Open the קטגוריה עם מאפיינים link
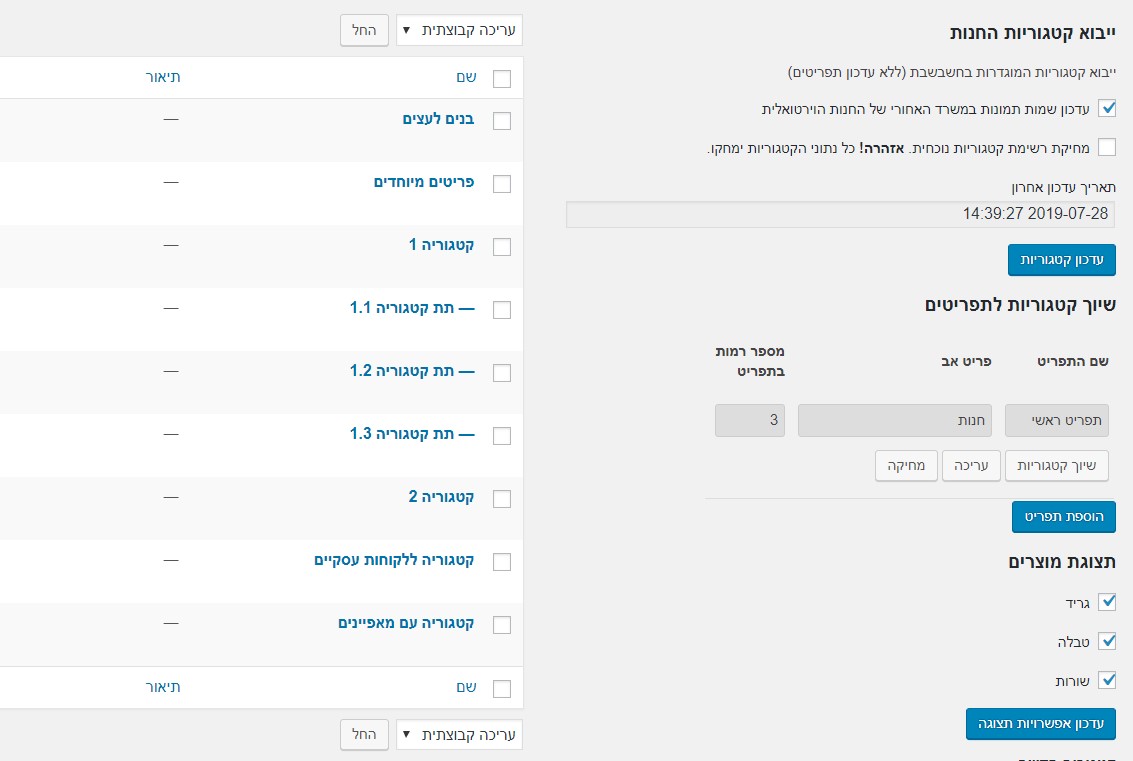Viewport: 1133px width, 761px height. 406,623
